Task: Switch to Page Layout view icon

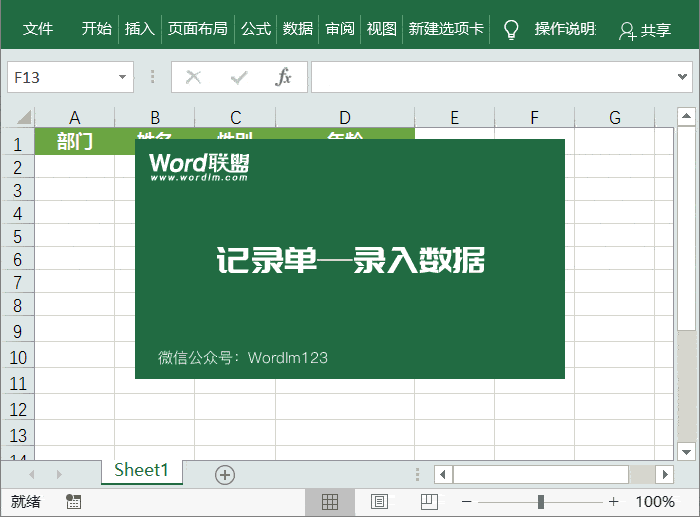Action: click(379, 502)
